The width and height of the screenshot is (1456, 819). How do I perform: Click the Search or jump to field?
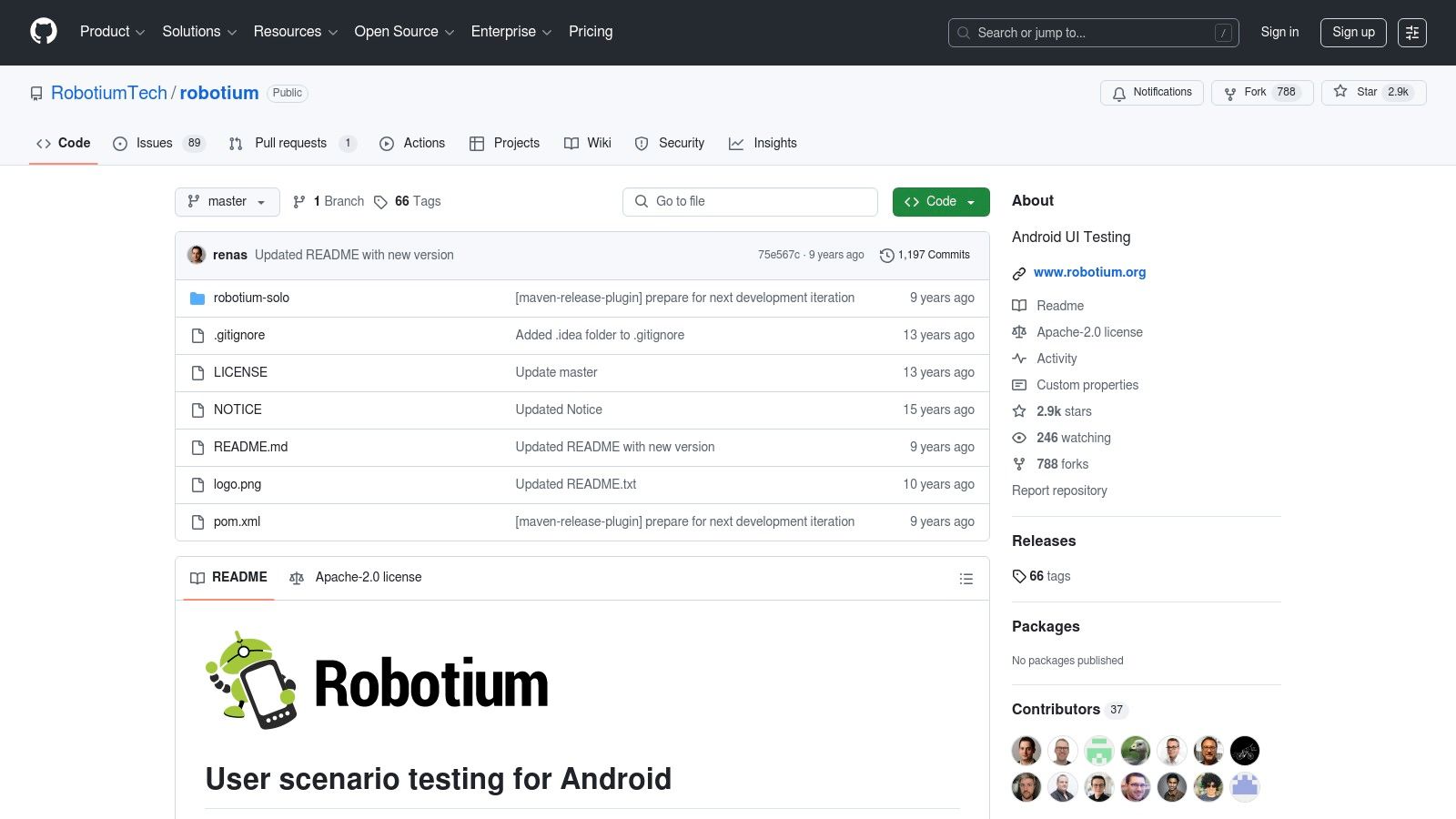1094,33
